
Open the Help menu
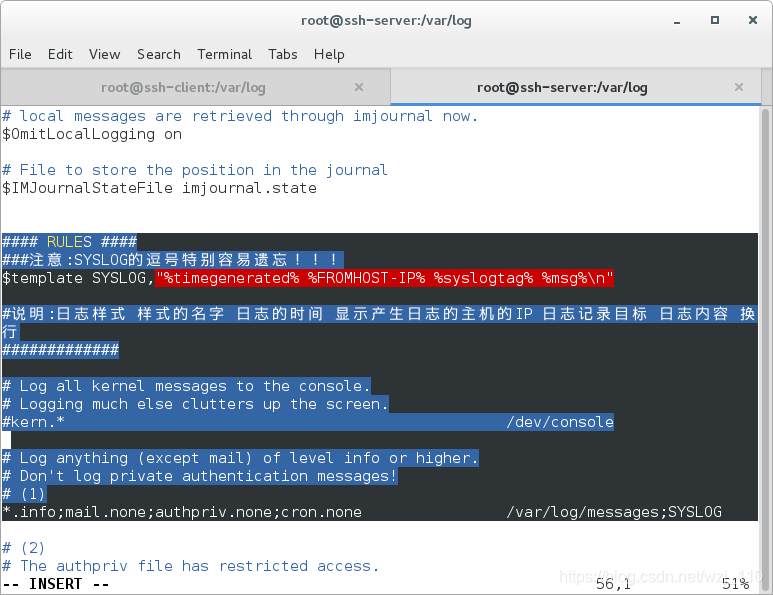(x=329, y=54)
